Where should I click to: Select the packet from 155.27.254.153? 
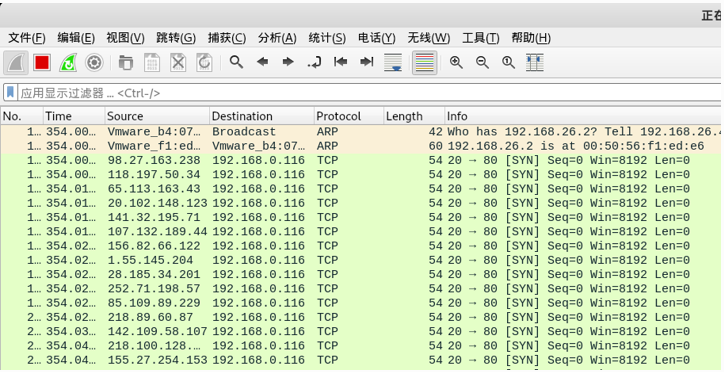click(x=361, y=360)
